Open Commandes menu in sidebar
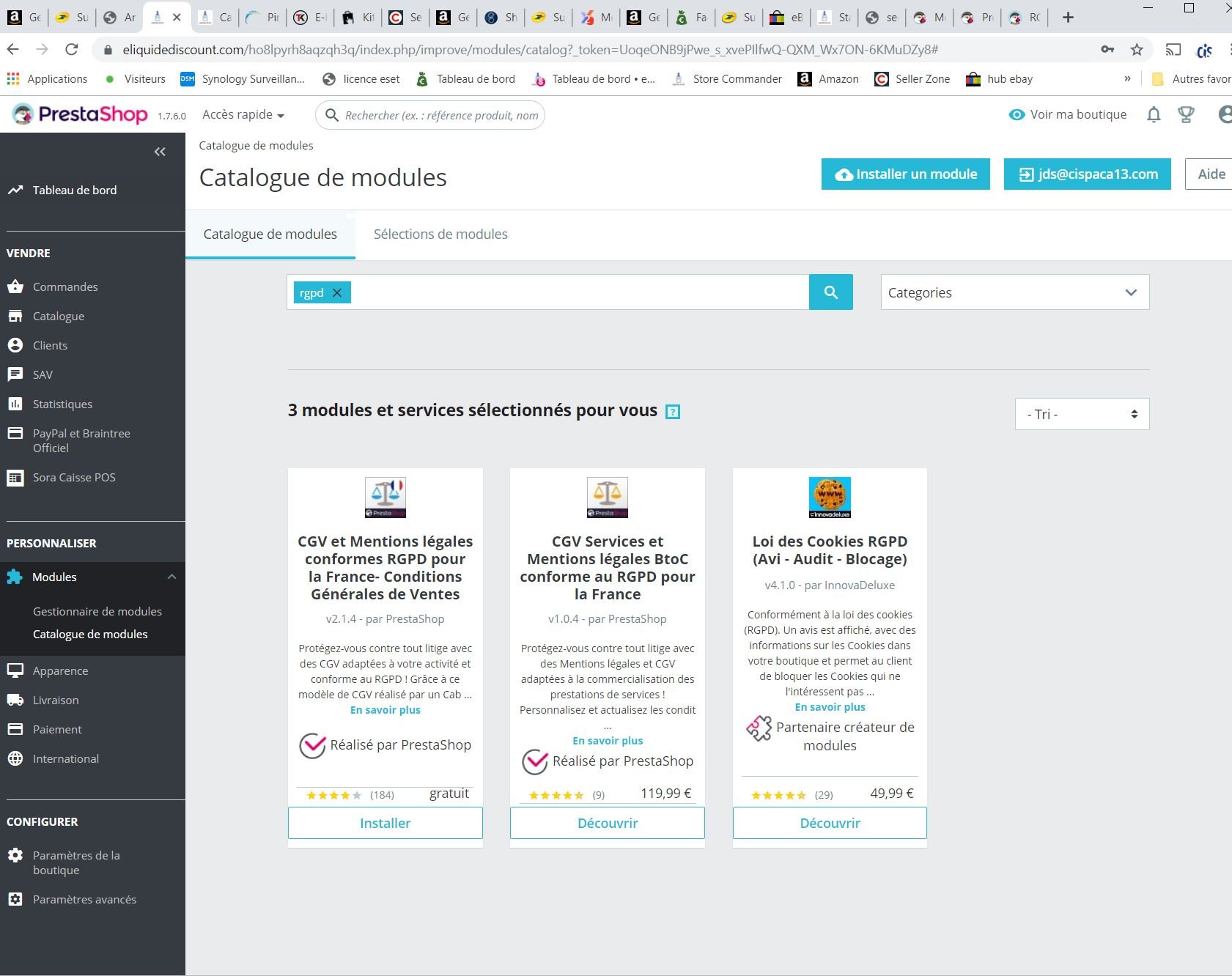This screenshot has width=1232, height=976. (x=65, y=286)
